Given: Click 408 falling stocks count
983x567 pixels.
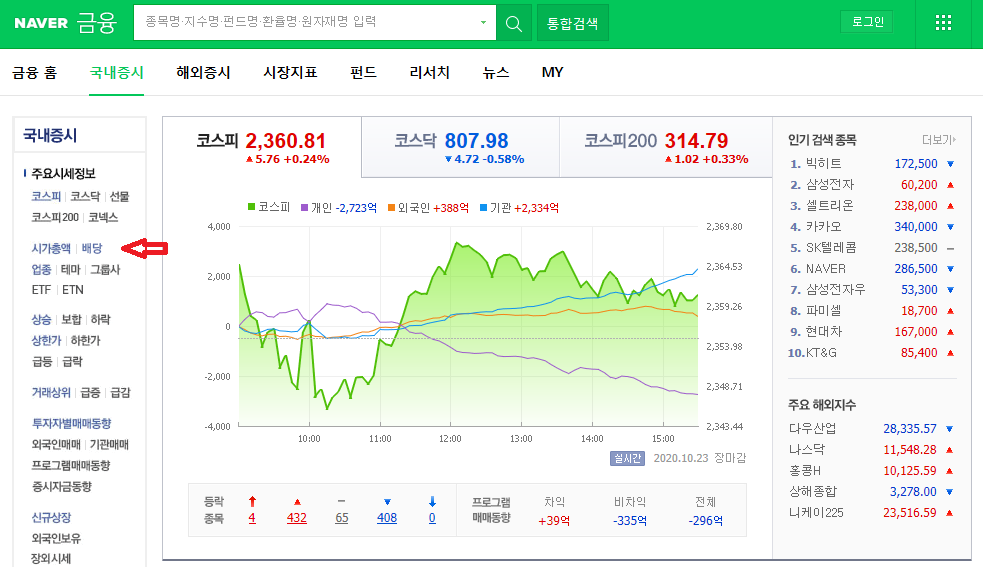Looking at the screenshot, I should click(x=387, y=518).
